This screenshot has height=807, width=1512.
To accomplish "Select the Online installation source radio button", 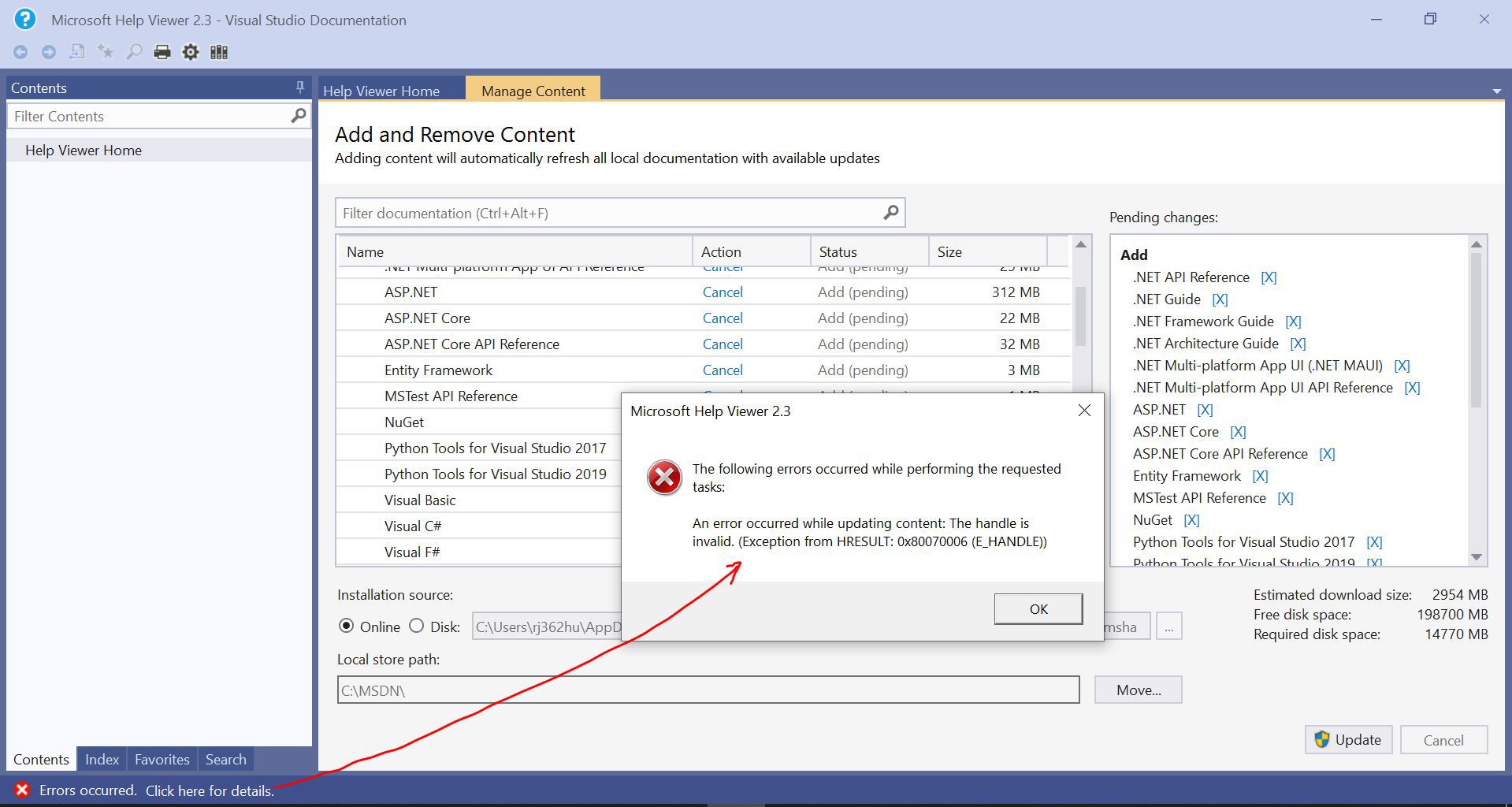I will coord(346,626).
